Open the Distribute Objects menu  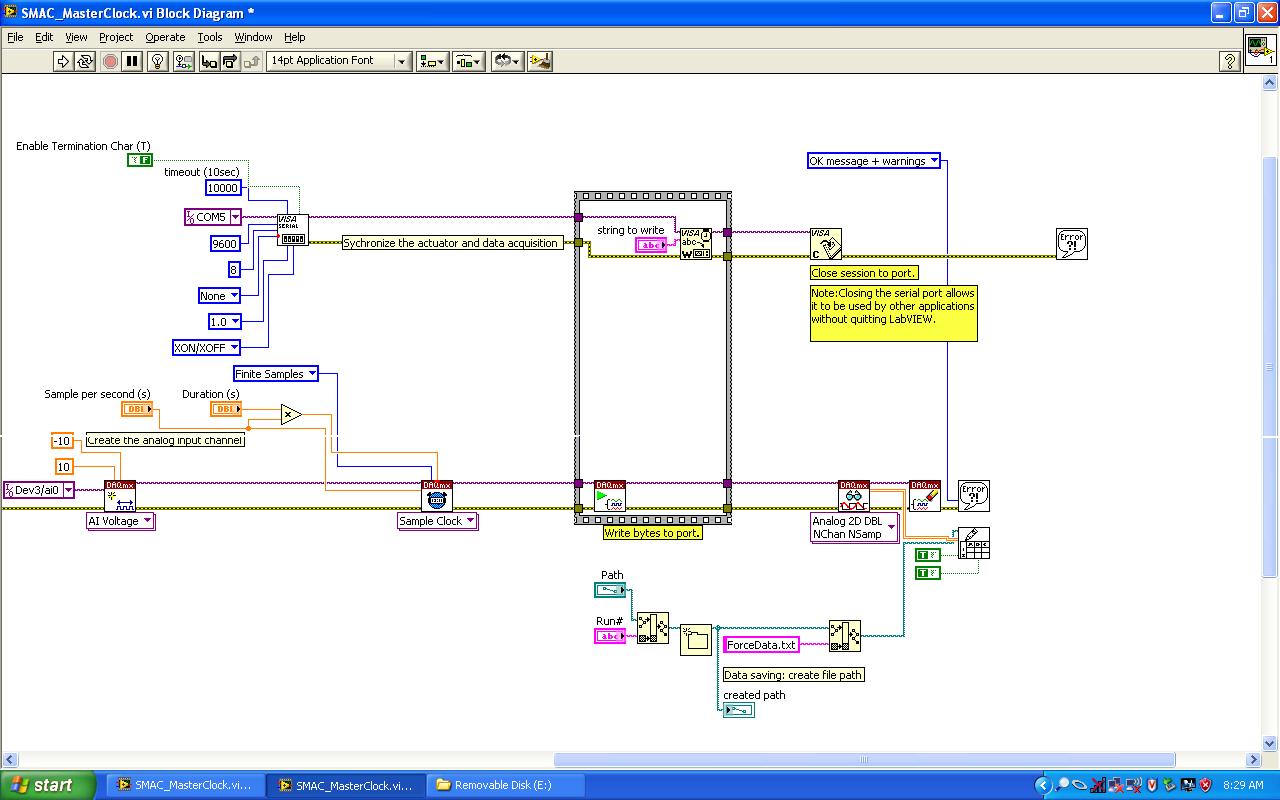click(469, 61)
